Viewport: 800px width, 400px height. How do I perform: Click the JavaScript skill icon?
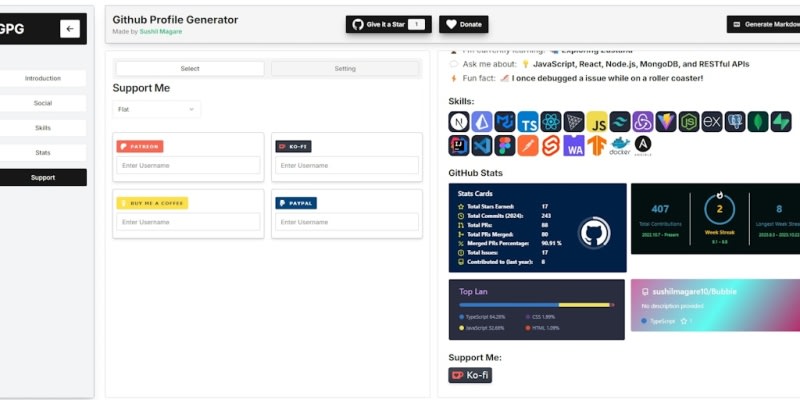(x=596, y=122)
